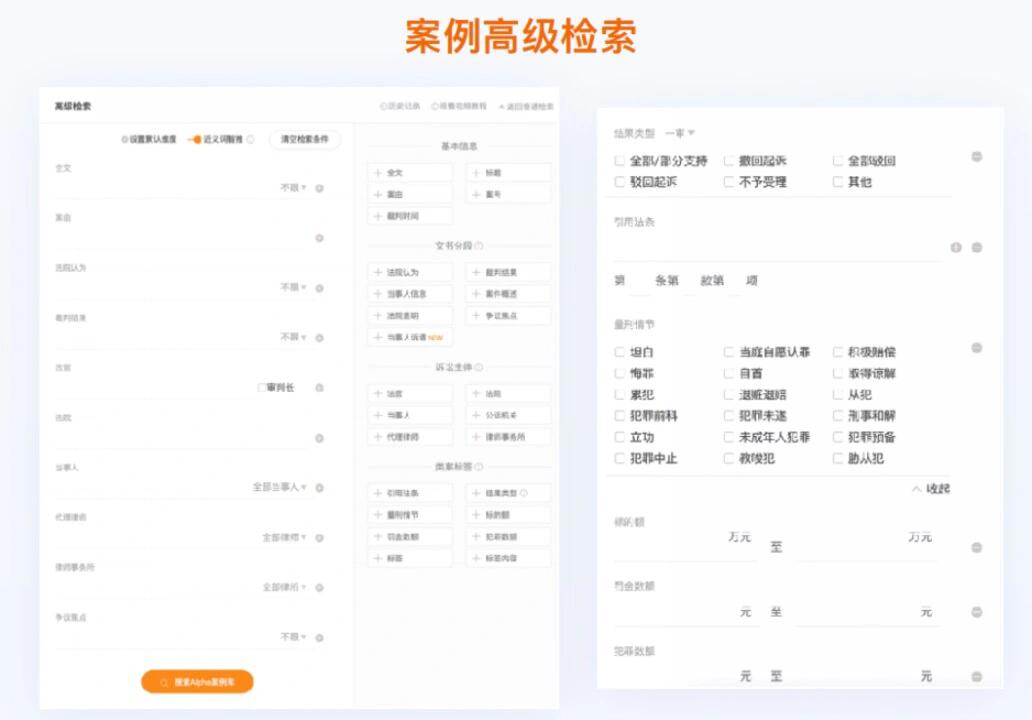Open the 不限 dropdown in the 法院认为 row
Screen dimensions: 1032x720
(294, 288)
